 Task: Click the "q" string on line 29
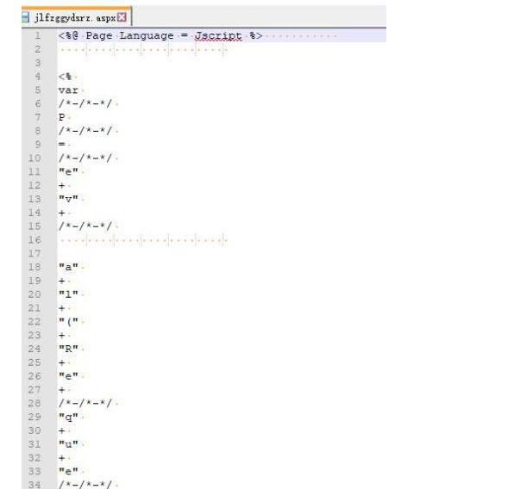(68, 417)
